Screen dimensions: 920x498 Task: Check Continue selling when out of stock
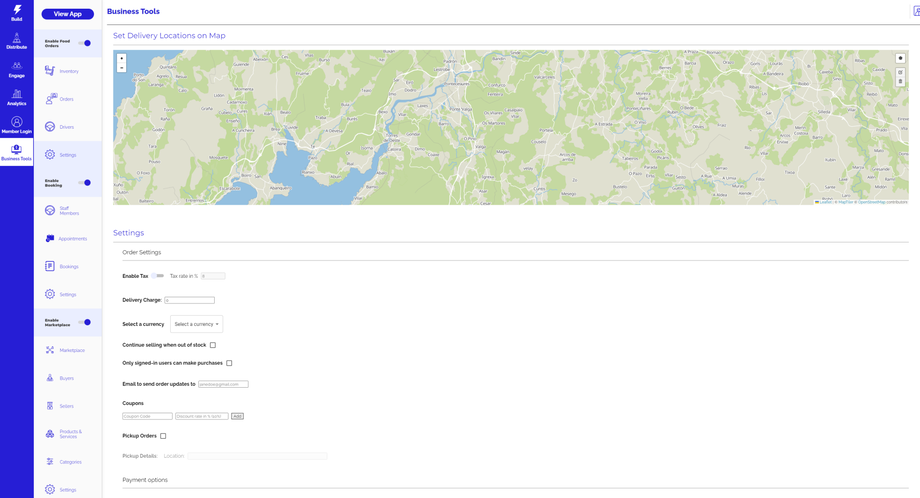click(213, 345)
